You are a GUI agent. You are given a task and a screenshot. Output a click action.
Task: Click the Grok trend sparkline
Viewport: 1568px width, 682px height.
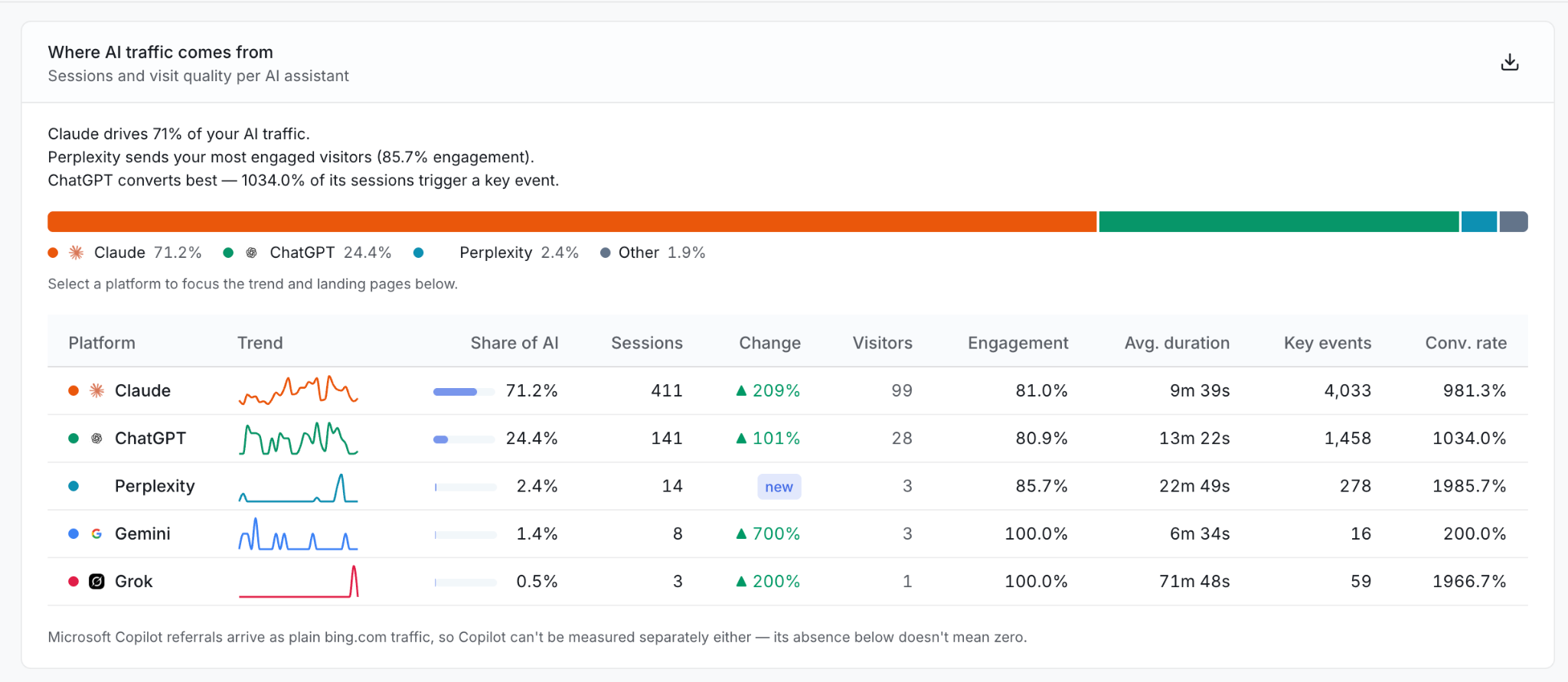tap(299, 582)
